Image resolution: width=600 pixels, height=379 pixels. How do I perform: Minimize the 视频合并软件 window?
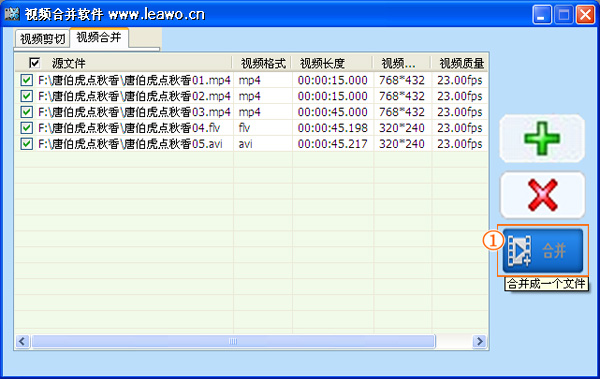coord(541,15)
